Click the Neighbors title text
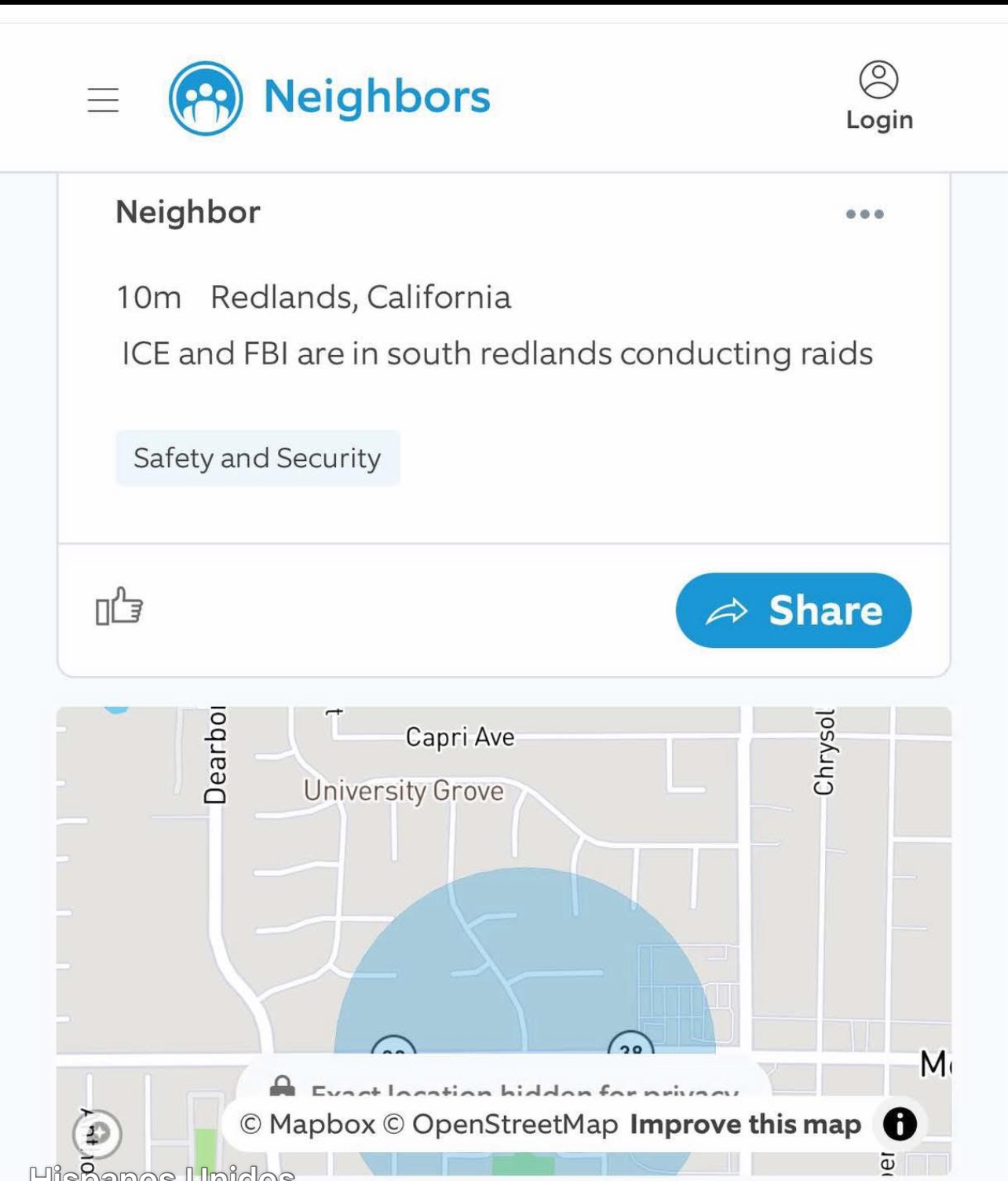Viewport: 1008px width, 1181px height. pyautogui.click(x=377, y=97)
